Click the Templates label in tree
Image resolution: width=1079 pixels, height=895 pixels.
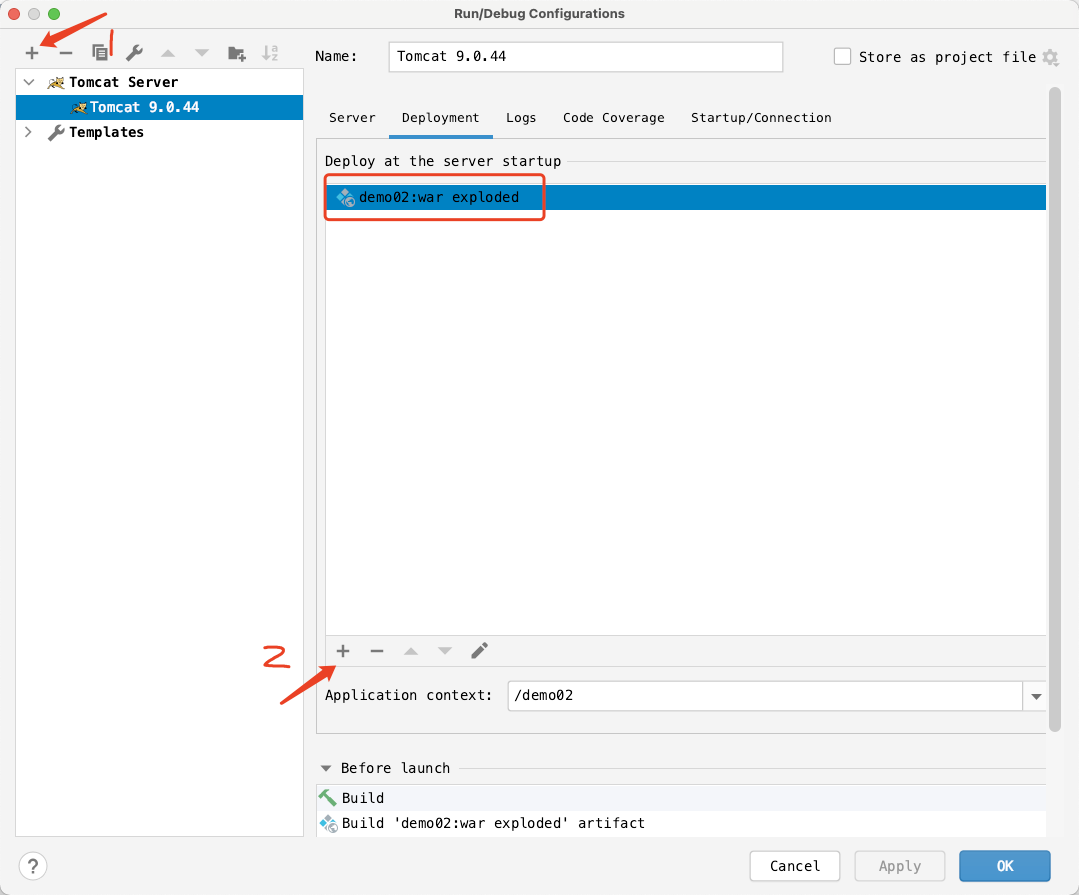click(x=107, y=132)
